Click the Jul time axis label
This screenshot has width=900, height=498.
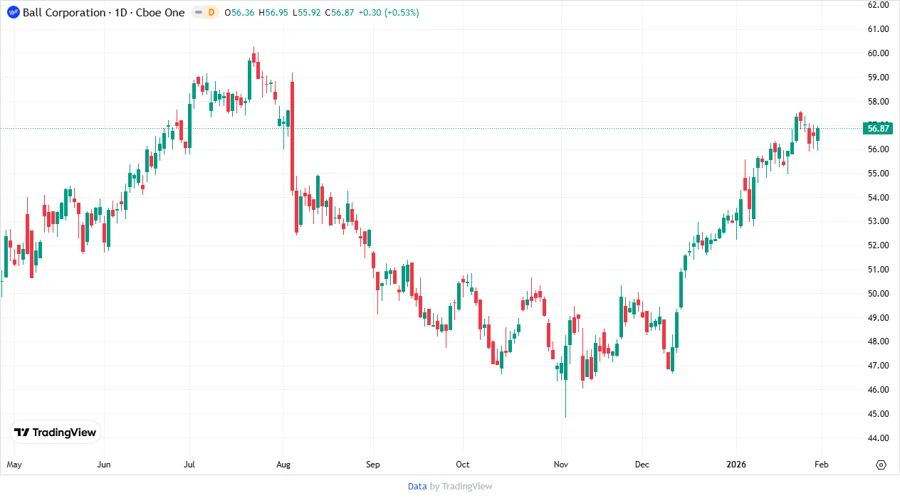189,464
